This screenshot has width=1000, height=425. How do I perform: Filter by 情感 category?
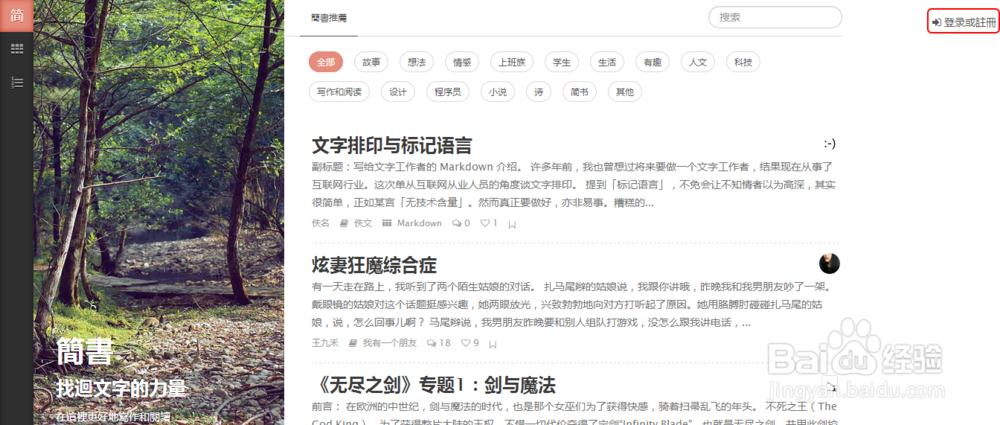pyautogui.click(x=462, y=62)
